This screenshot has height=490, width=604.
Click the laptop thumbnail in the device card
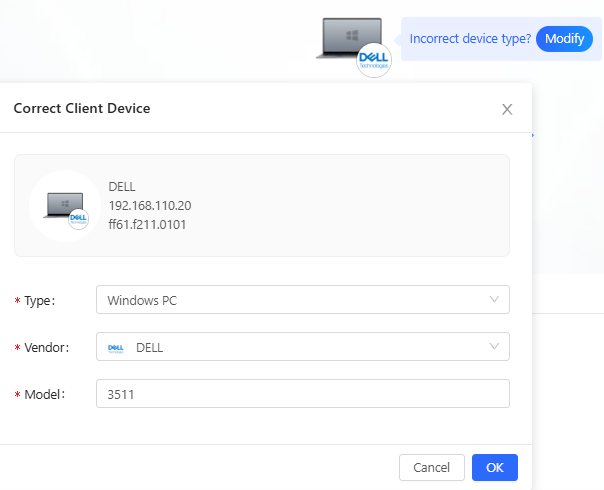tap(62, 204)
